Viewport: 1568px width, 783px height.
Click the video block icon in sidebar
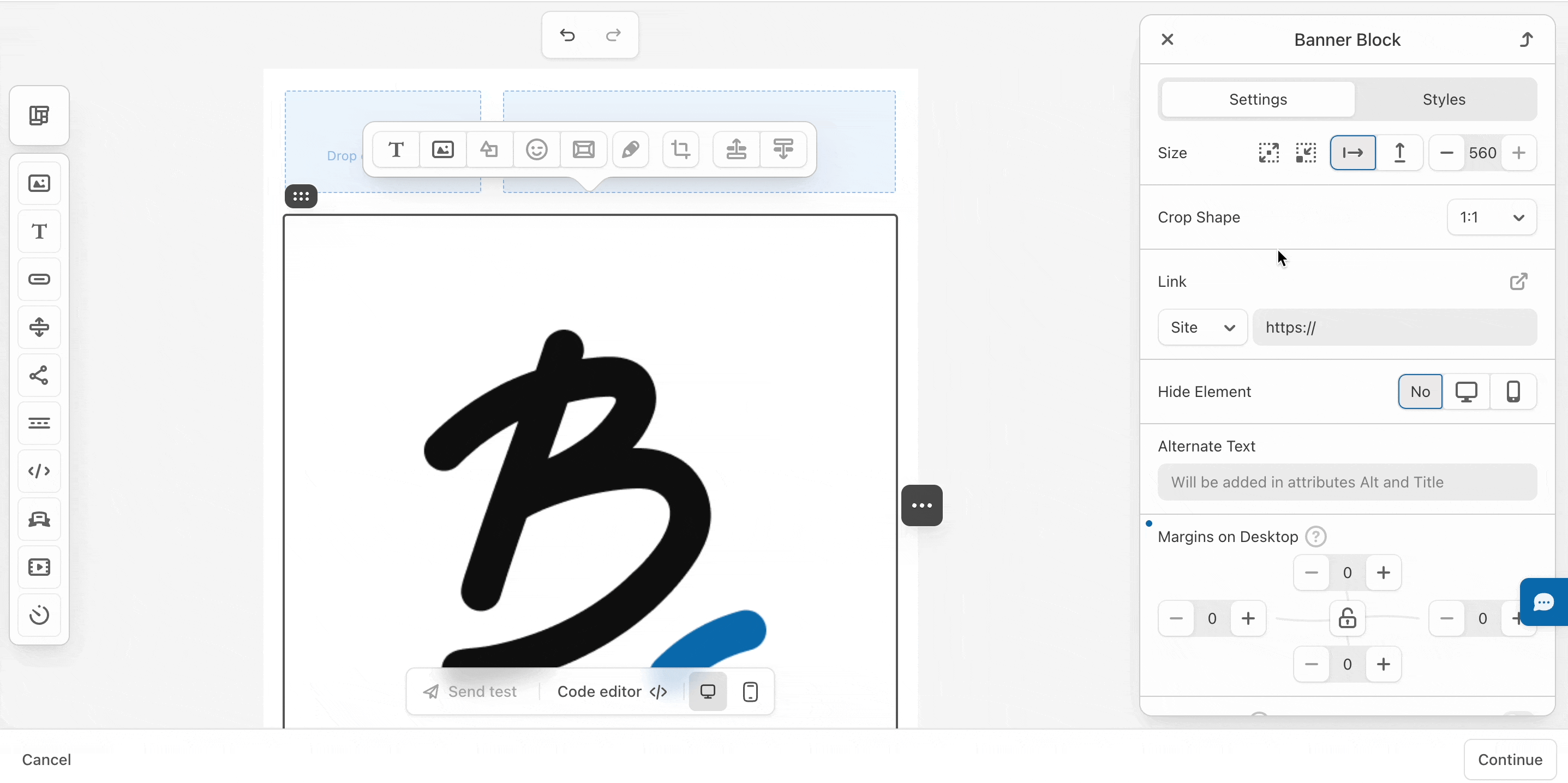coord(39,567)
